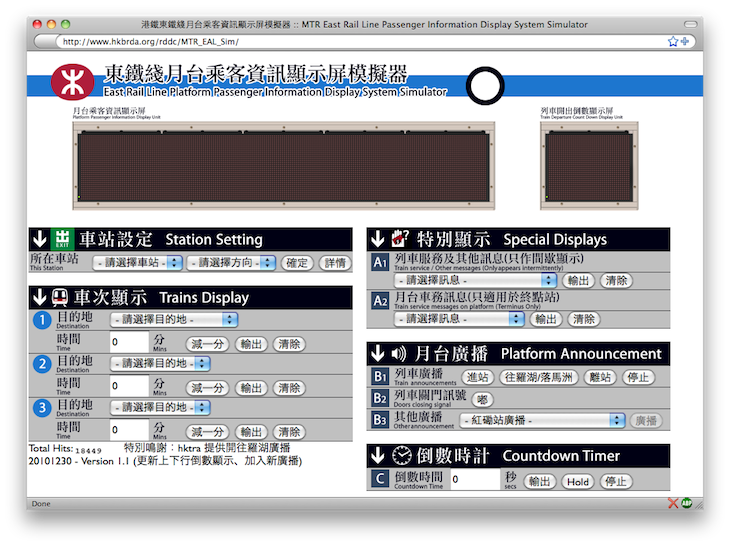
Task: Click A2 清除 clear button
Action: 584,319
